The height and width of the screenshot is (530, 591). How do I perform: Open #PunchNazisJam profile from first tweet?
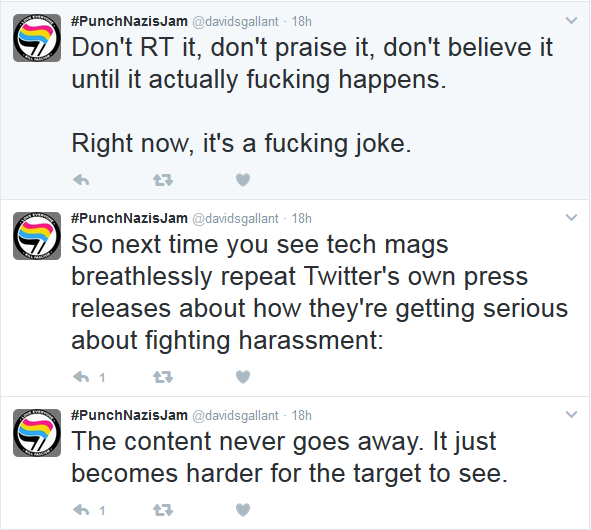tap(129, 21)
